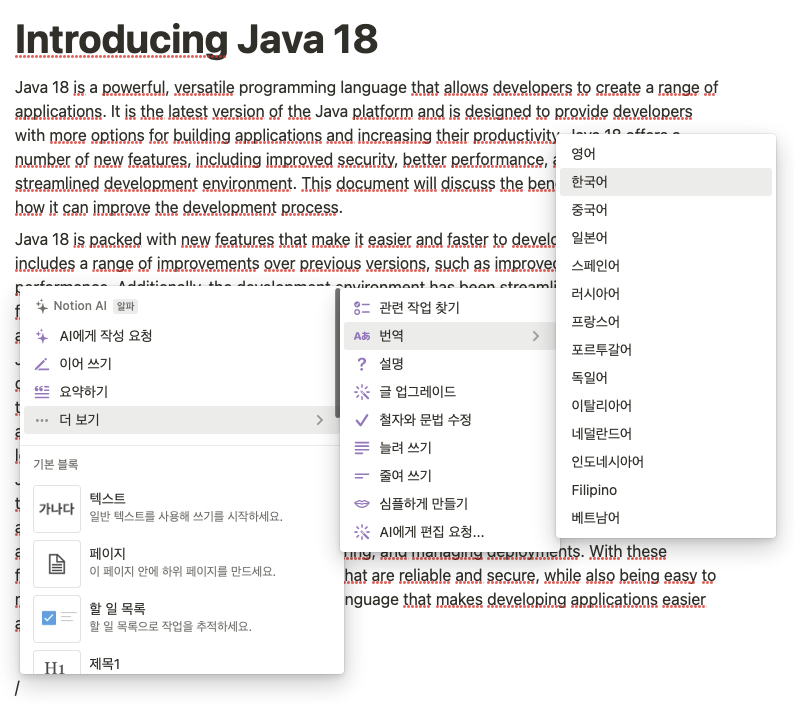Translate to 스페인어
Viewport: 794px width, 704px height.
point(666,265)
